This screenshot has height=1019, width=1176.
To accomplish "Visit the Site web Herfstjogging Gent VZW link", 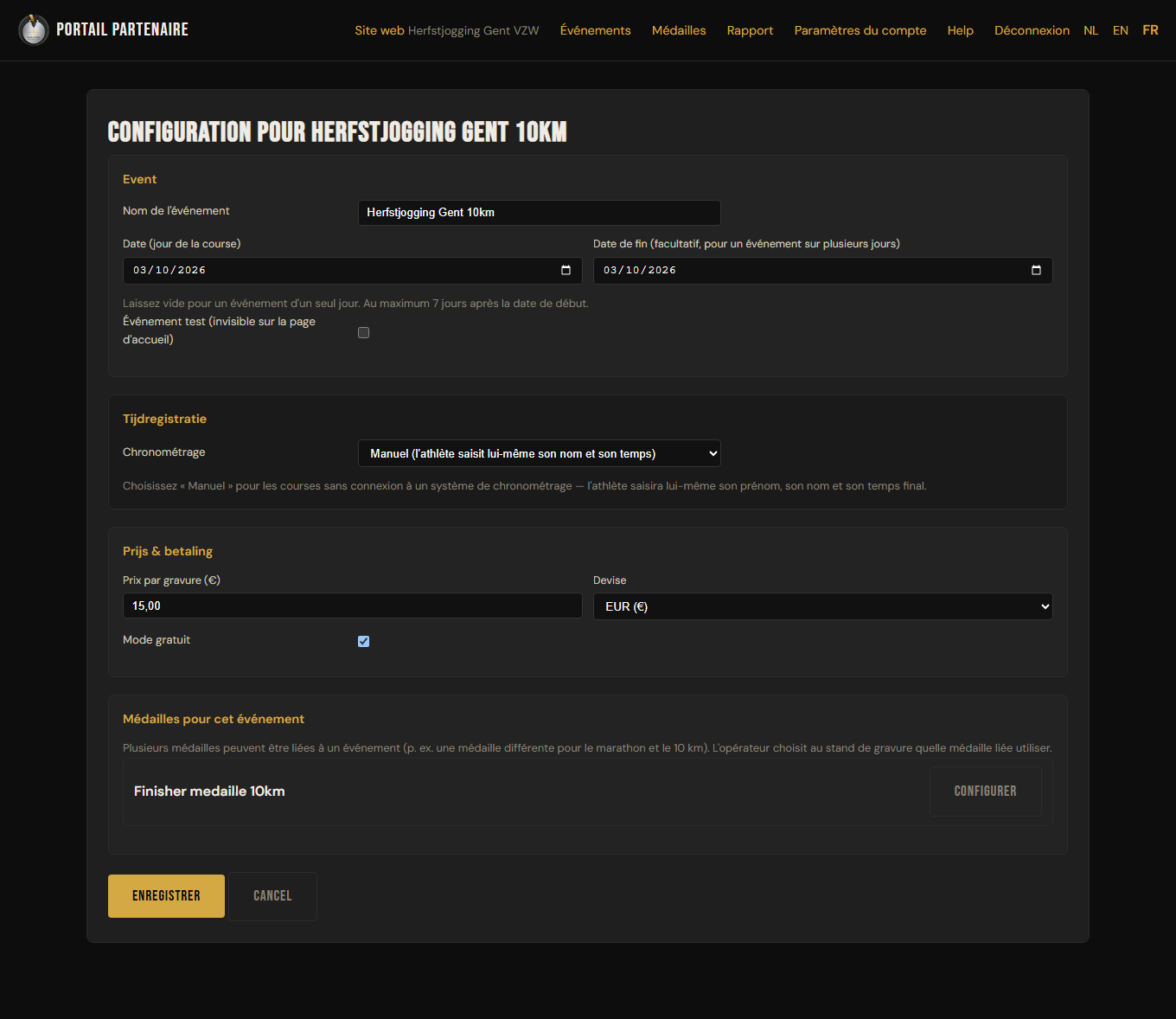I will [x=447, y=30].
